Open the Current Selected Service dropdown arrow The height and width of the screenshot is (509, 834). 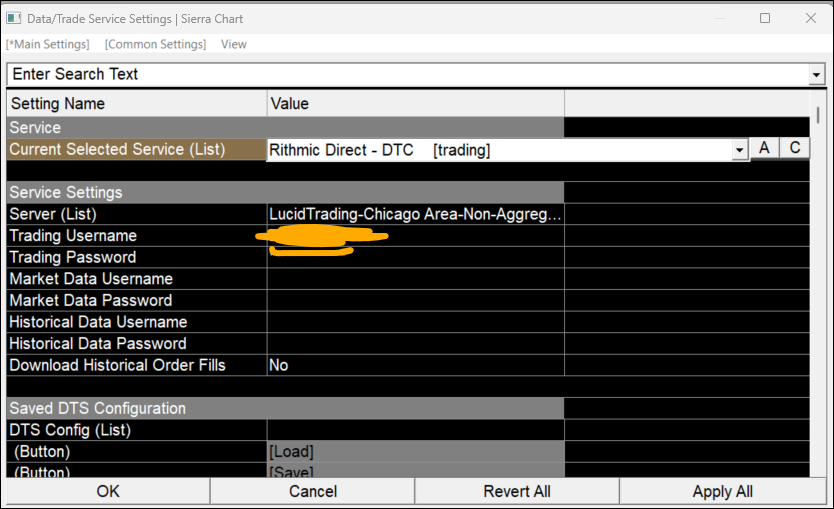[739, 150]
